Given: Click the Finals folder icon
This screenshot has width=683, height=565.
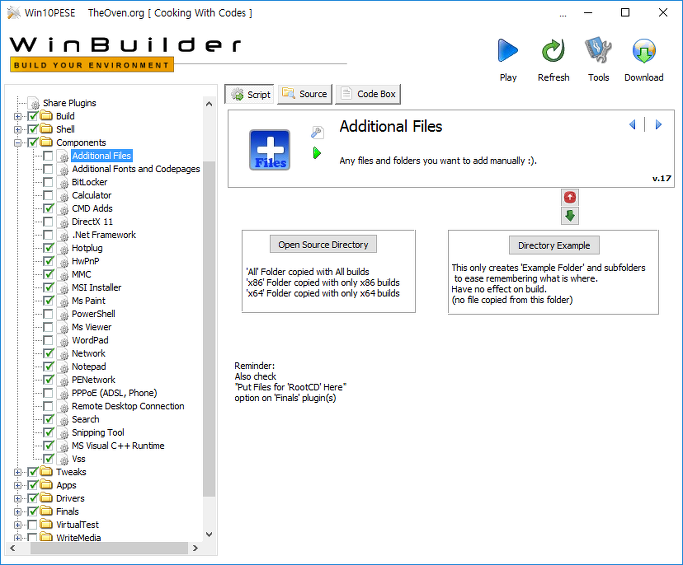Looking at the screenshot, I should (x=47, y=511).
